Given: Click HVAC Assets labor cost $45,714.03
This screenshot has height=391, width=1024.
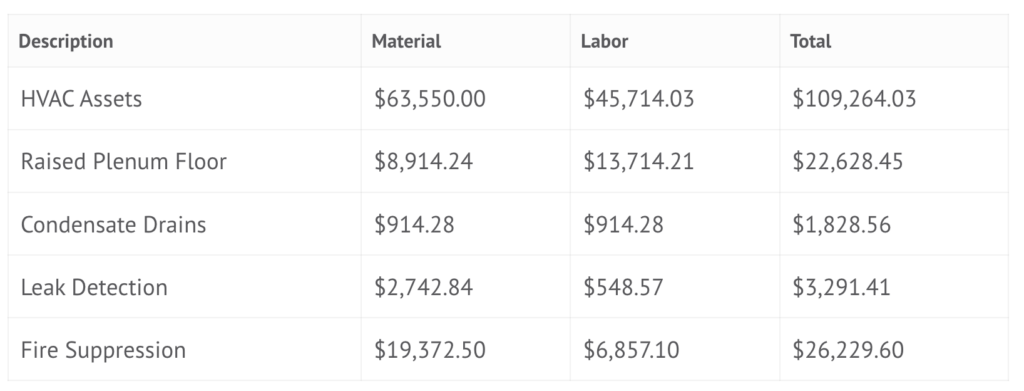Looking at the screenshot, I should click(x=639, y=99).
